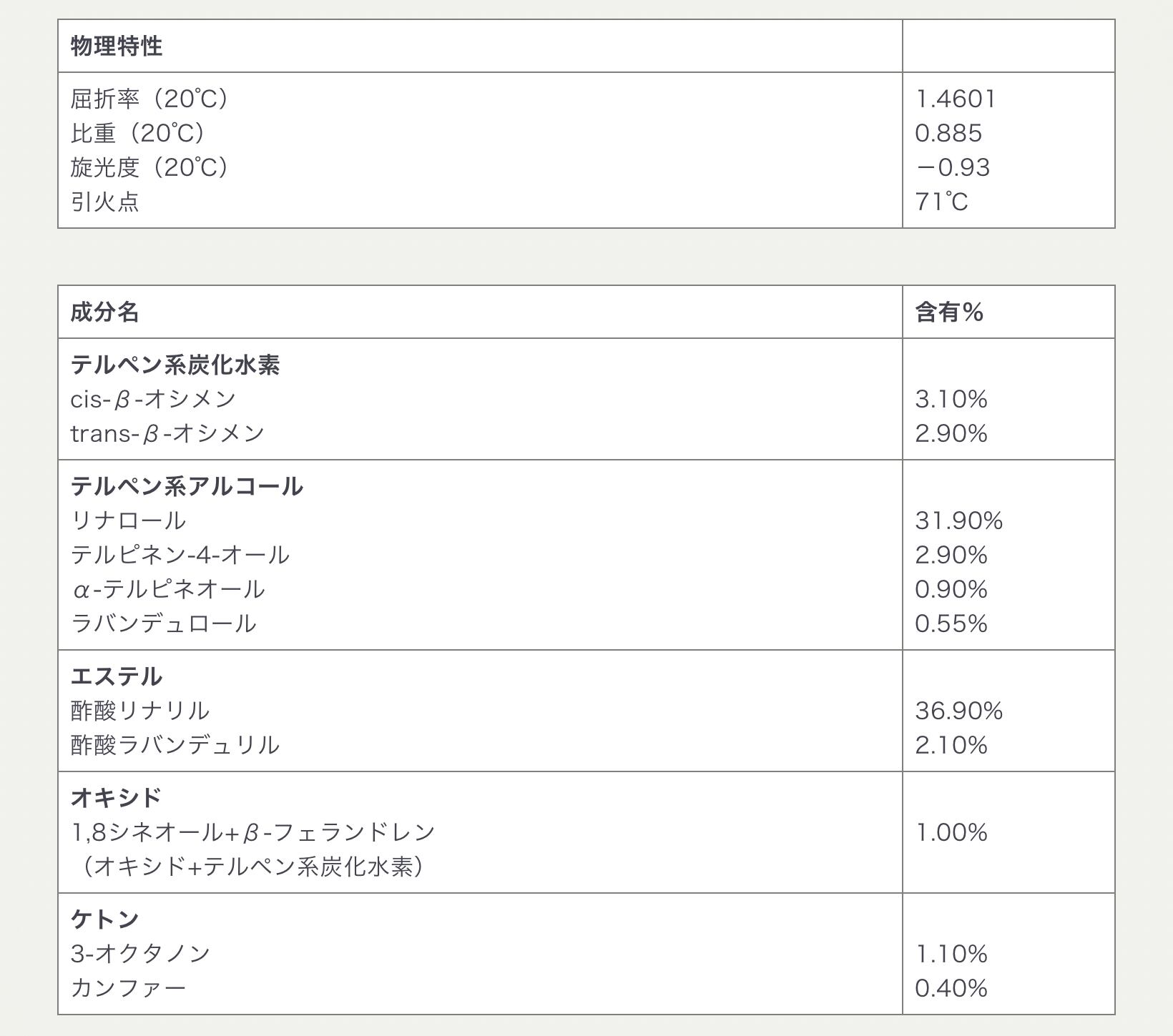Click the 成分名 column header
1173x1036 pixels.
click(104, 312)
